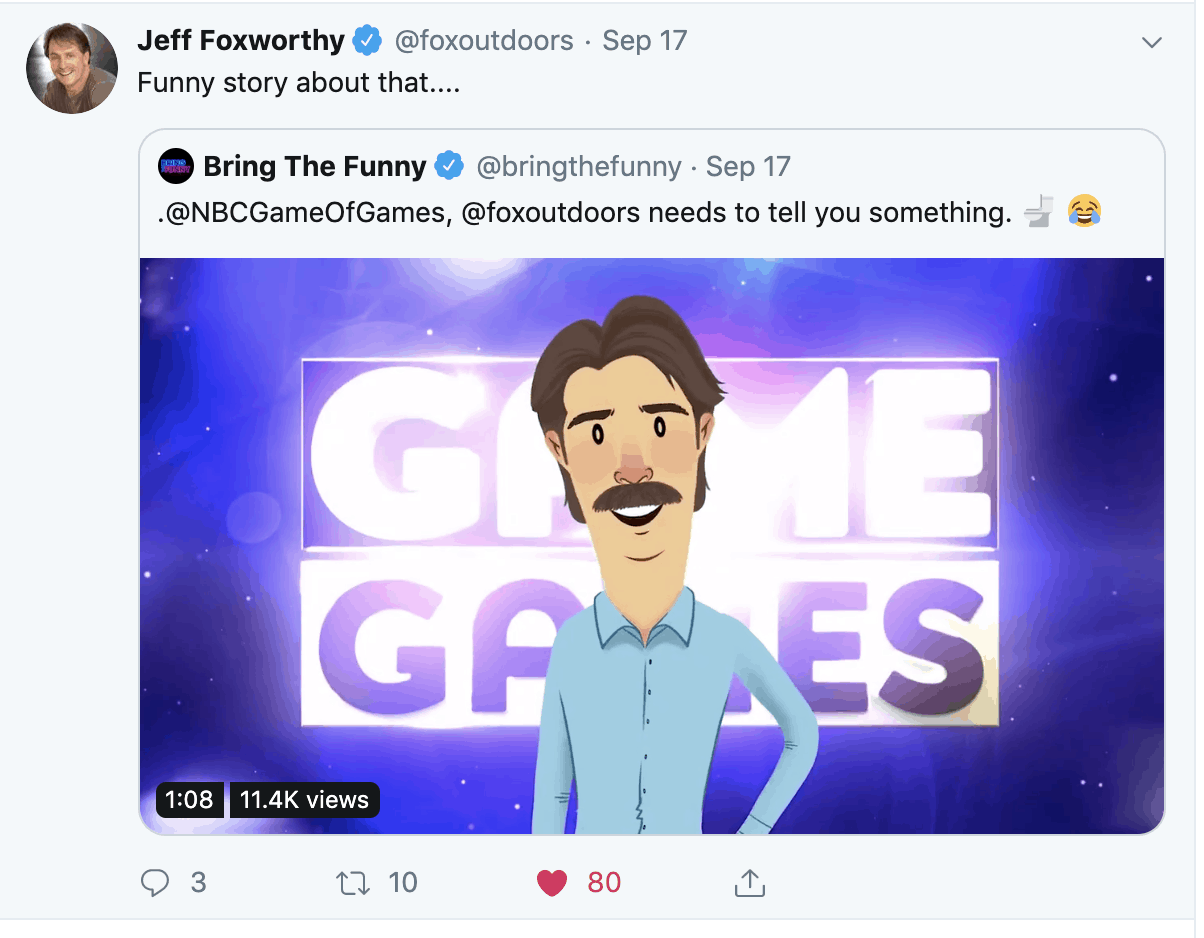Open the Bring The Funny account name
The image size is (1204, 938).
[314, 167]
